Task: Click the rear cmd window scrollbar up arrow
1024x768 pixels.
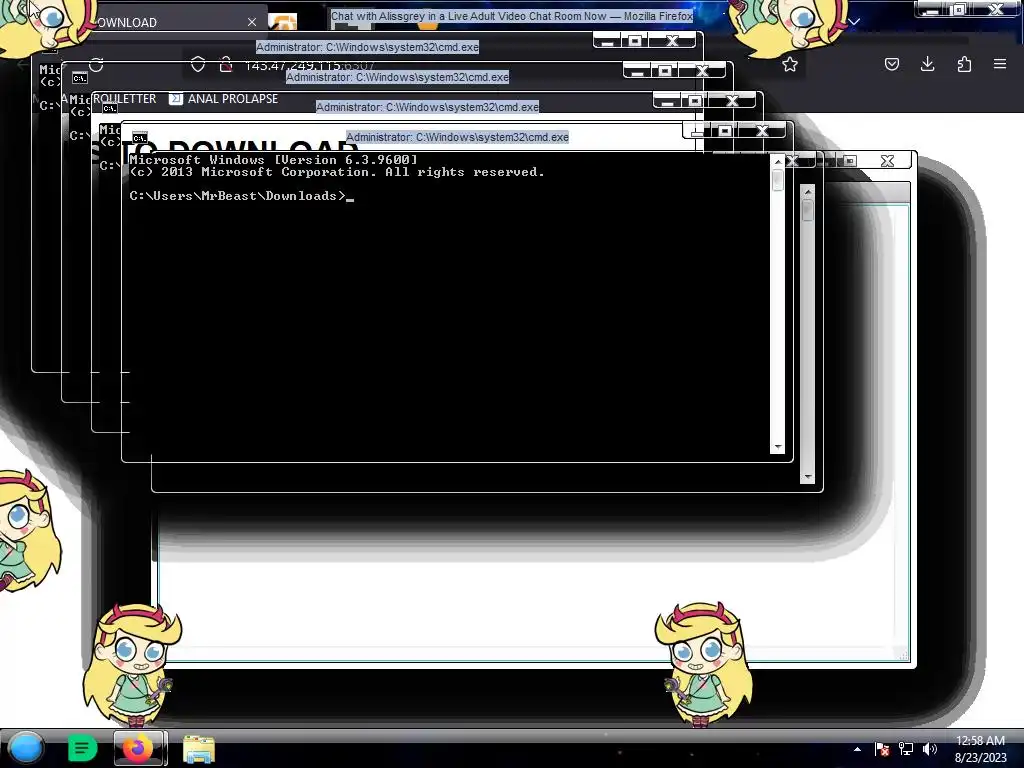Action: (808, 191)
